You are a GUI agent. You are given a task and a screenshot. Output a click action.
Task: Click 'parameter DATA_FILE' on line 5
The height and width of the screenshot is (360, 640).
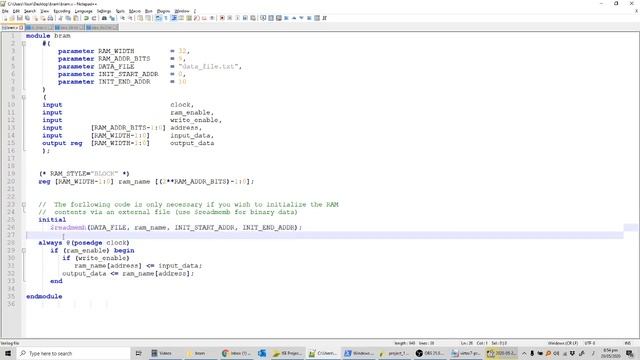pos(96,67)
